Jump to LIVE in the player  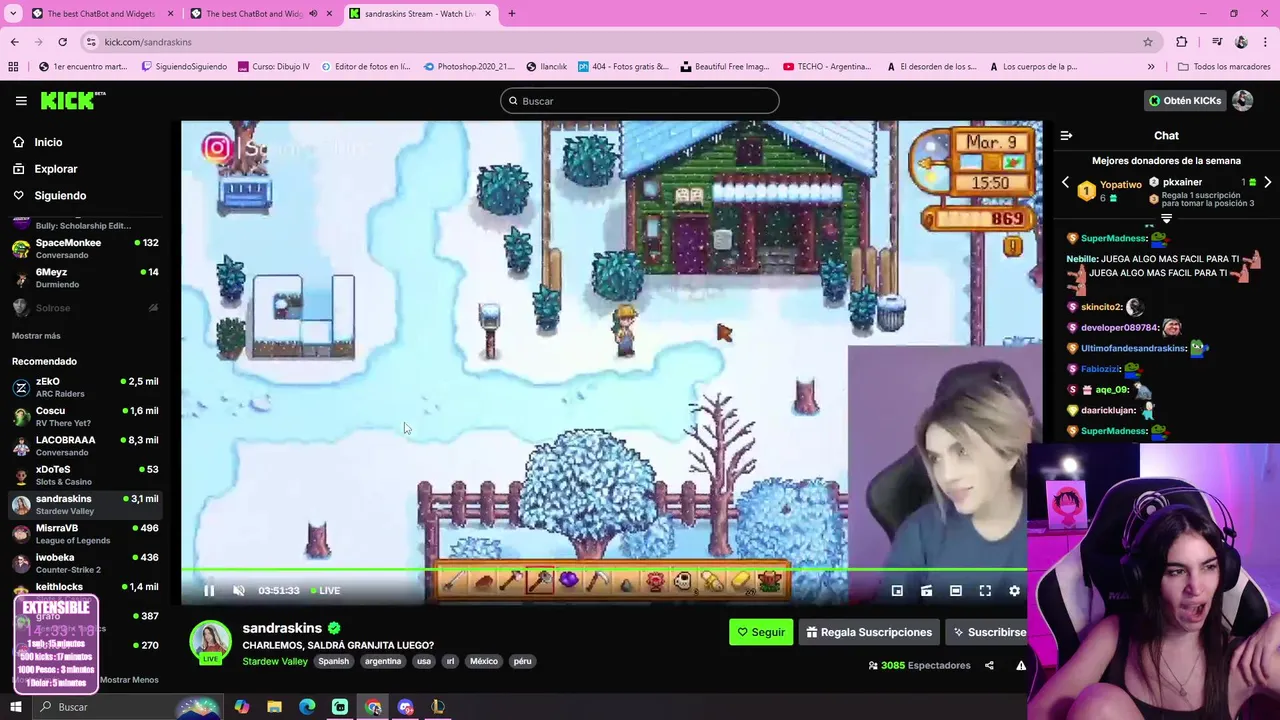(325, 591)
